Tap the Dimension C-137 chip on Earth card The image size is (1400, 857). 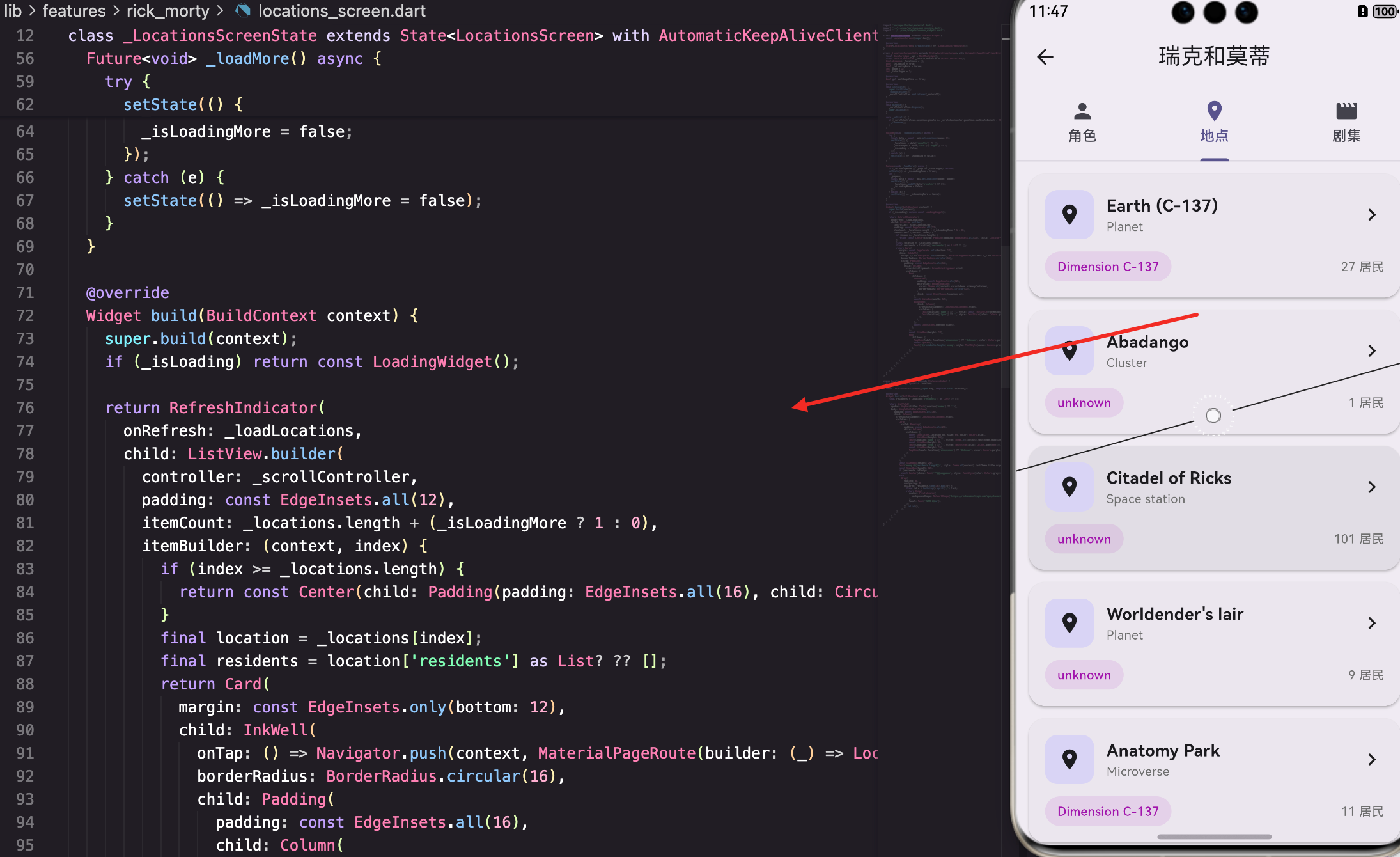[1107, 267]
